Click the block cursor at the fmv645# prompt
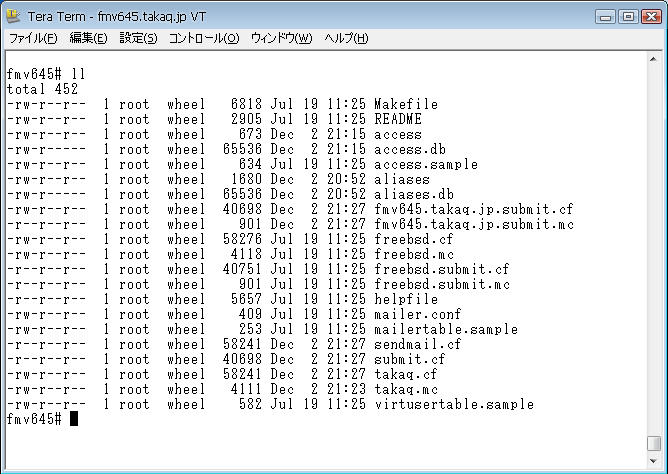The height and width of the screenshot is (474, 668). click(x=74, y=419)
